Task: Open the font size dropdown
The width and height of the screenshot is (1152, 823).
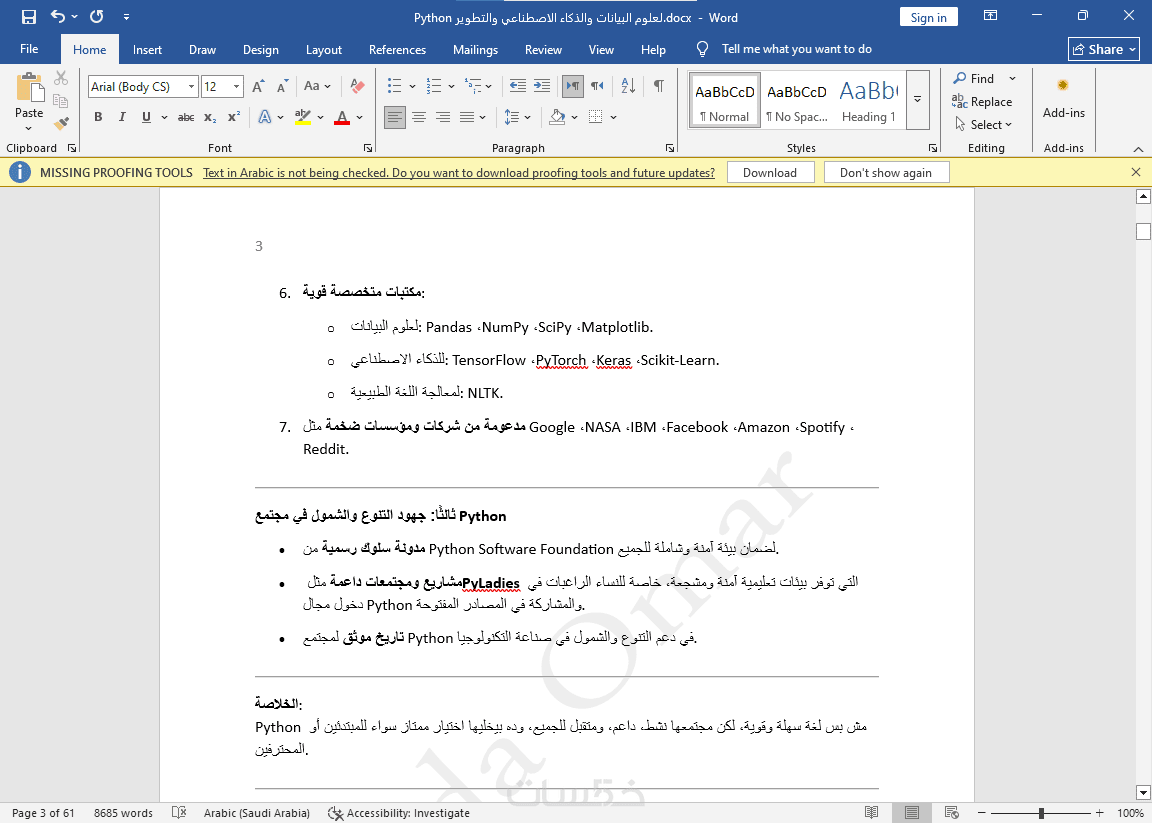Action: [237, 87]
